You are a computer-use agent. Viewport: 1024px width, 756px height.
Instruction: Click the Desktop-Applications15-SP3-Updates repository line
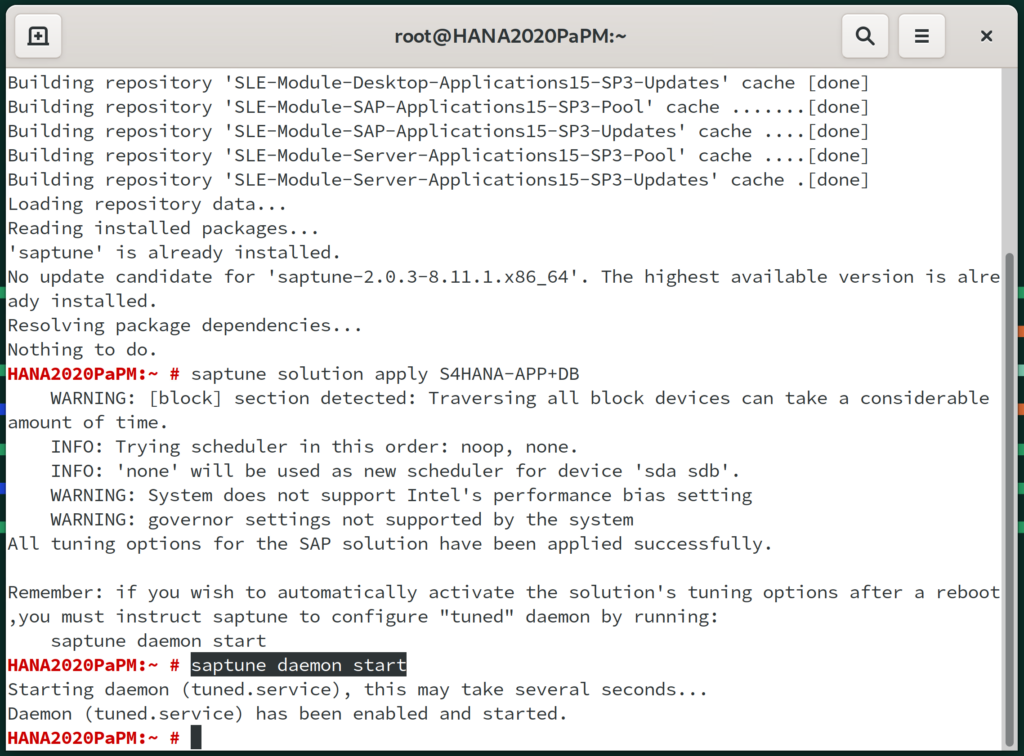pos(438,83)
